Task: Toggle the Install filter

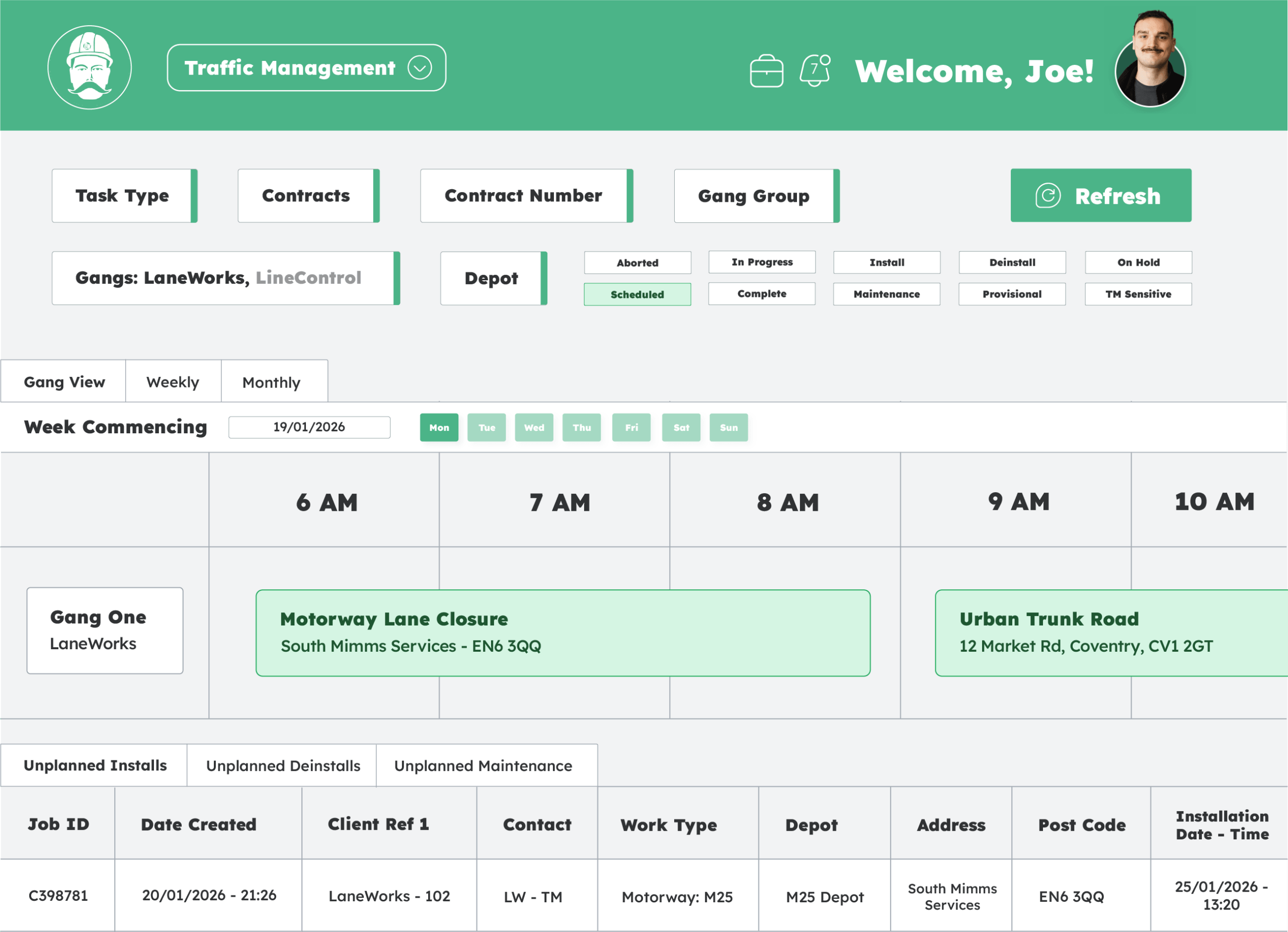Action: pos(887,262)
